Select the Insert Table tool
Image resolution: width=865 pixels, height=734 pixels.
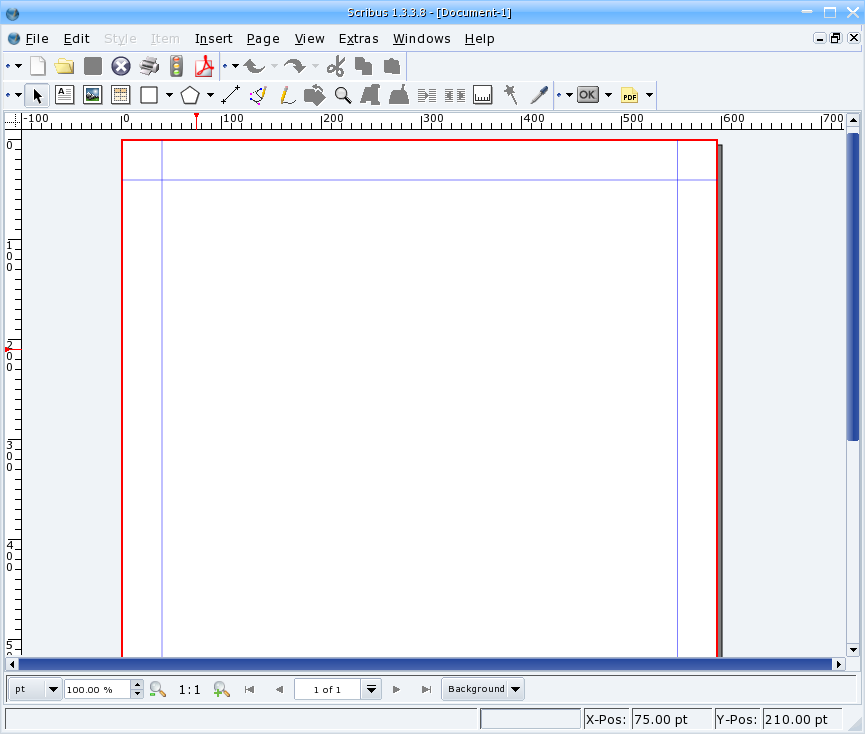point(121,95)
